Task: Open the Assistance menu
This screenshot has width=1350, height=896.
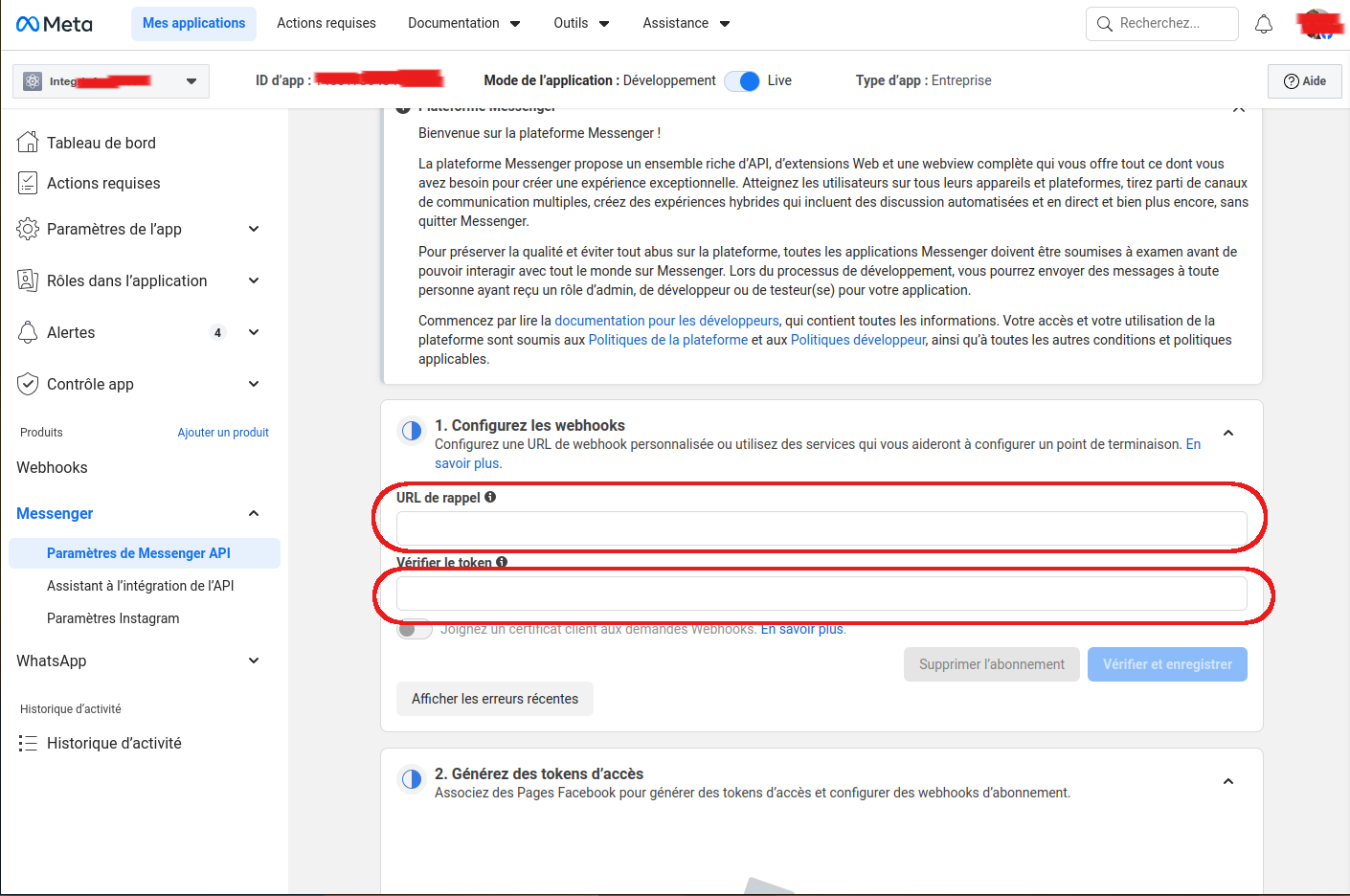Action: click(x=686, y=24)
